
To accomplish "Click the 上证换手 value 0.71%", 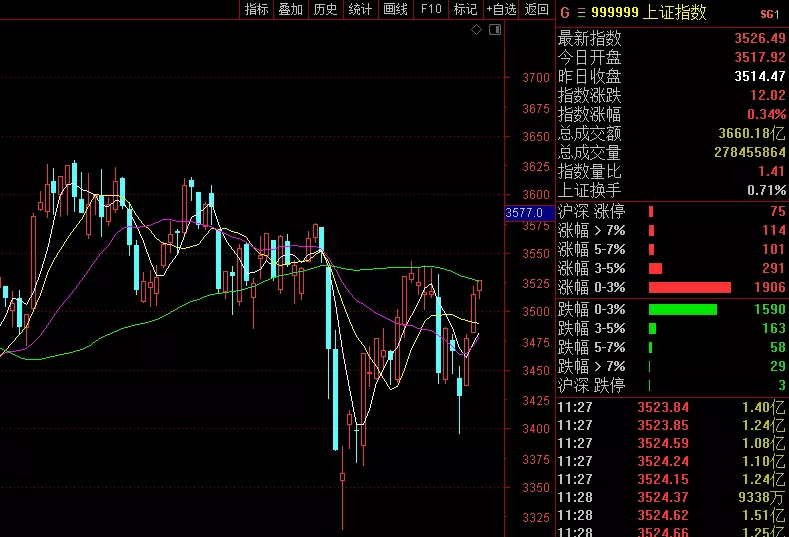I will [766, 190].
